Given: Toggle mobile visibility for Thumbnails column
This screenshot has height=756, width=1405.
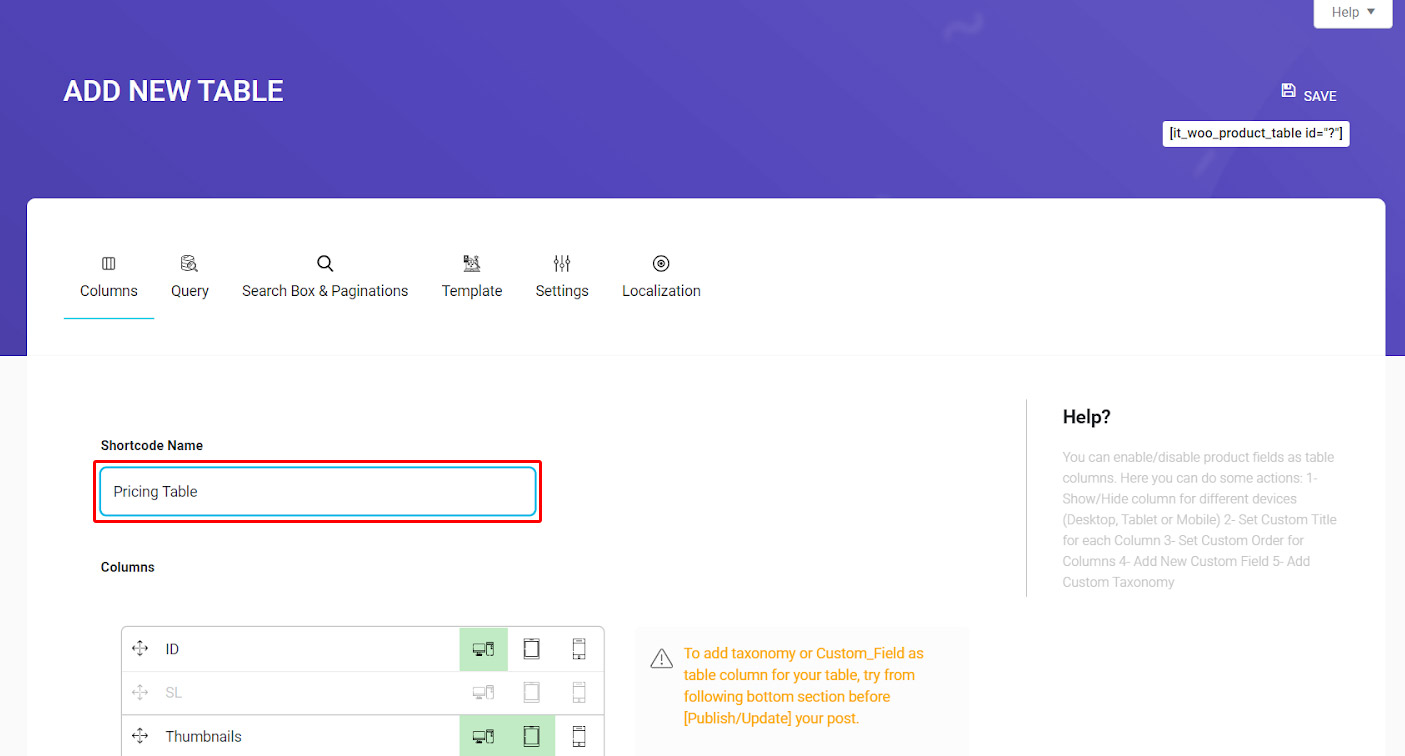Looking at the screenshot, I should [x=579, y=737].
